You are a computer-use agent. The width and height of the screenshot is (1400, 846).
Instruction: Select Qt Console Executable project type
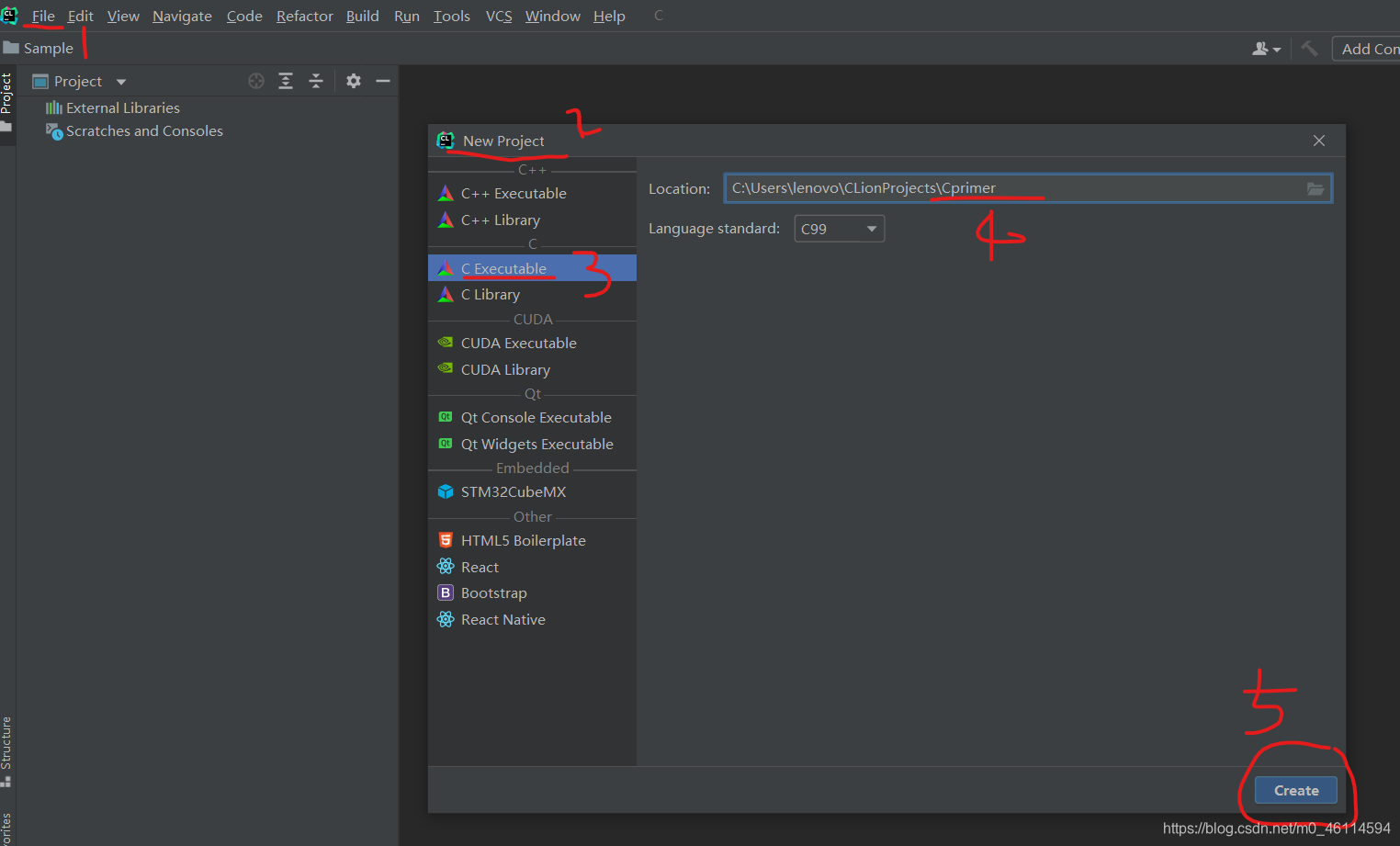(x=532, y=418)
